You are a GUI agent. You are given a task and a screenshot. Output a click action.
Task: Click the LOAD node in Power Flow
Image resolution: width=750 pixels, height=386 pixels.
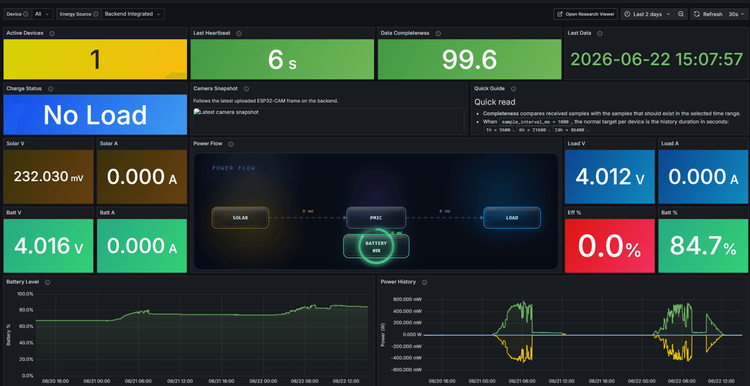coord(512,218)
